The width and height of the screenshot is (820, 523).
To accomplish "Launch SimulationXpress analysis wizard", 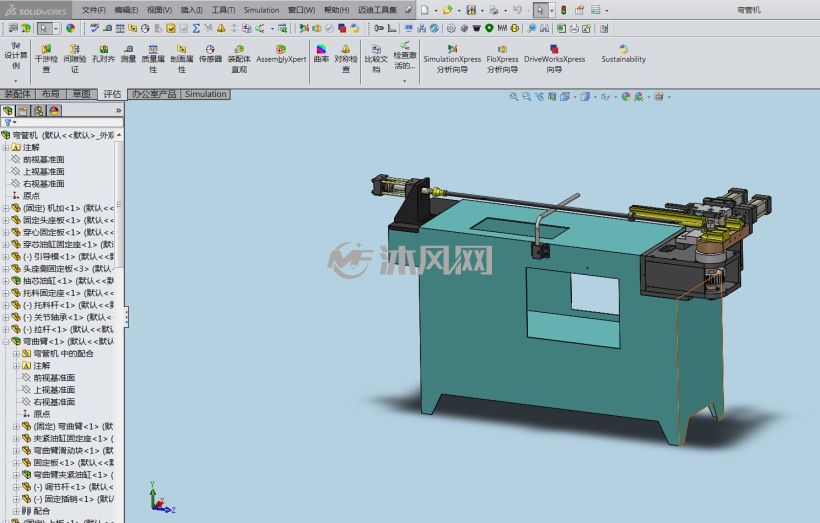I will (x=452, y=58).
